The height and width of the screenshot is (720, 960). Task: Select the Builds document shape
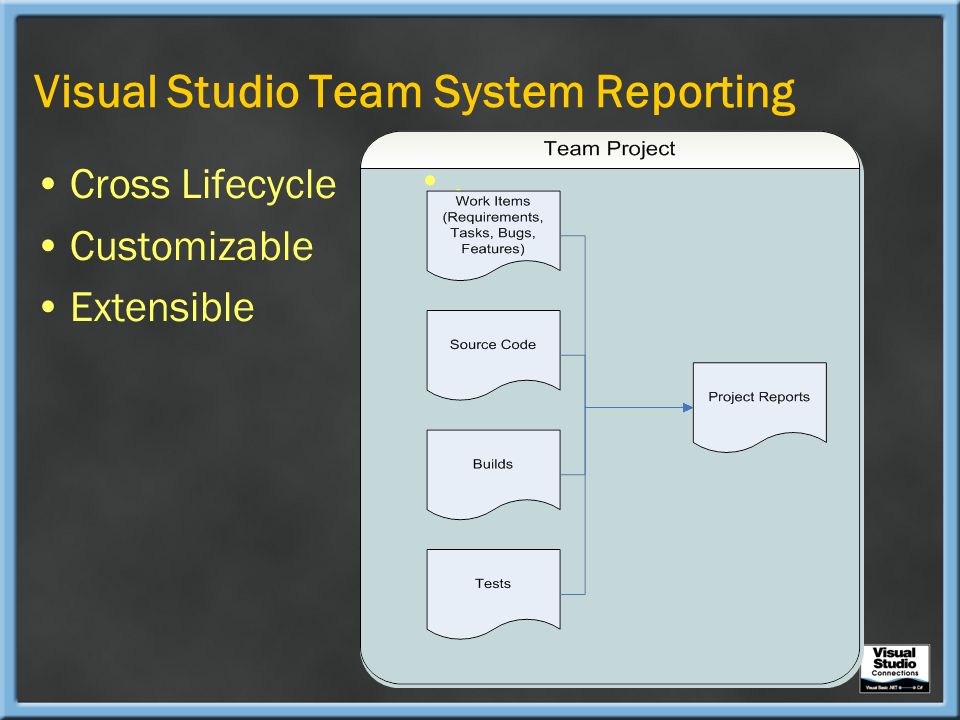pyautogui.click(x=493, y=474)
